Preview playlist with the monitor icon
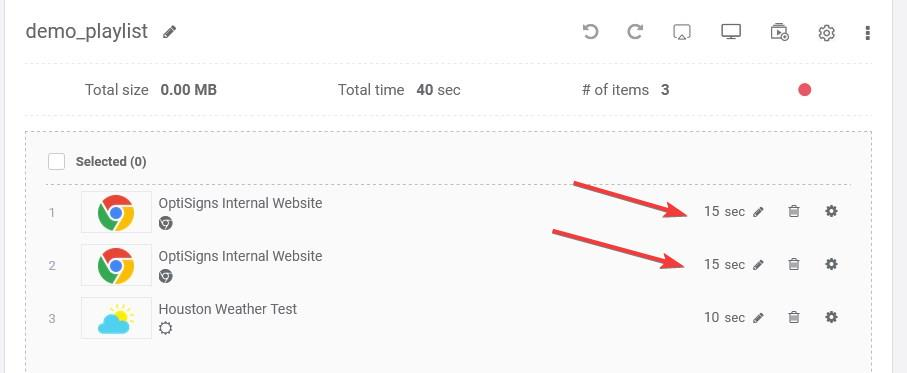 tap(731, 32)
